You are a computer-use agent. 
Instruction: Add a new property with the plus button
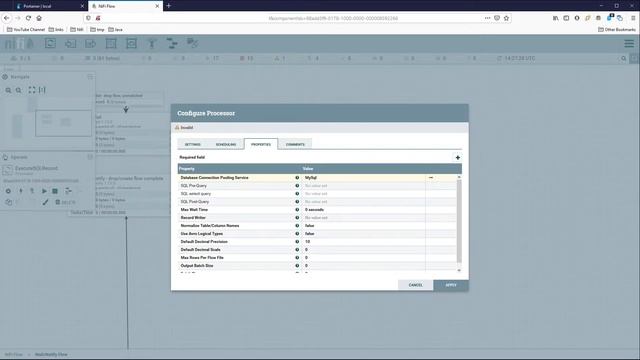click(x=458, y=158)
